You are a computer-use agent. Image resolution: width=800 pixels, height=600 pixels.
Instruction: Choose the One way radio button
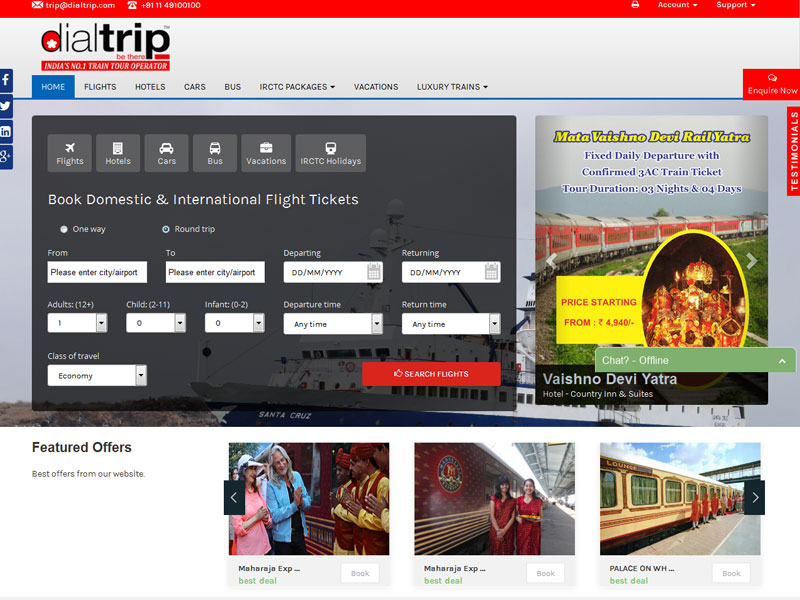pos(64,229)
